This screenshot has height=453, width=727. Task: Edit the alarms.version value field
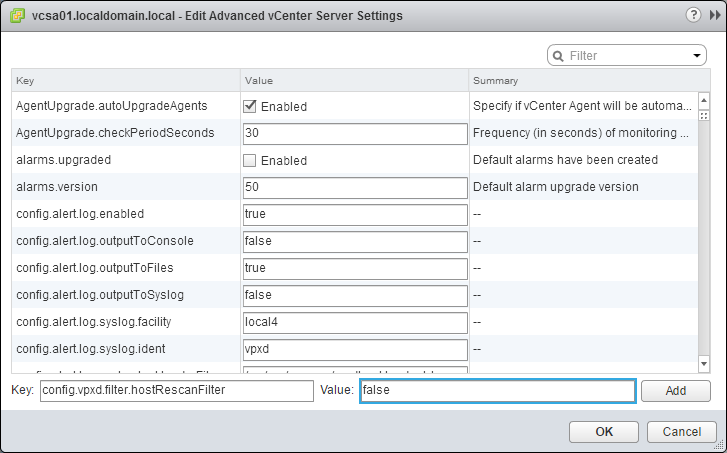point(355,187)
